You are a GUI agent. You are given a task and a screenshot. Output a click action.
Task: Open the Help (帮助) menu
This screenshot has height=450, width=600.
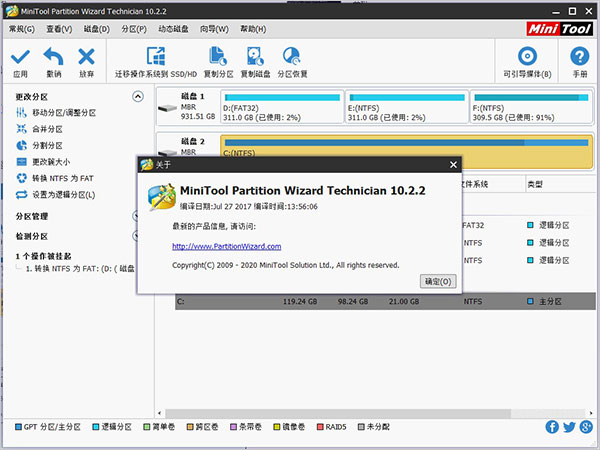(x=253, y=29)
